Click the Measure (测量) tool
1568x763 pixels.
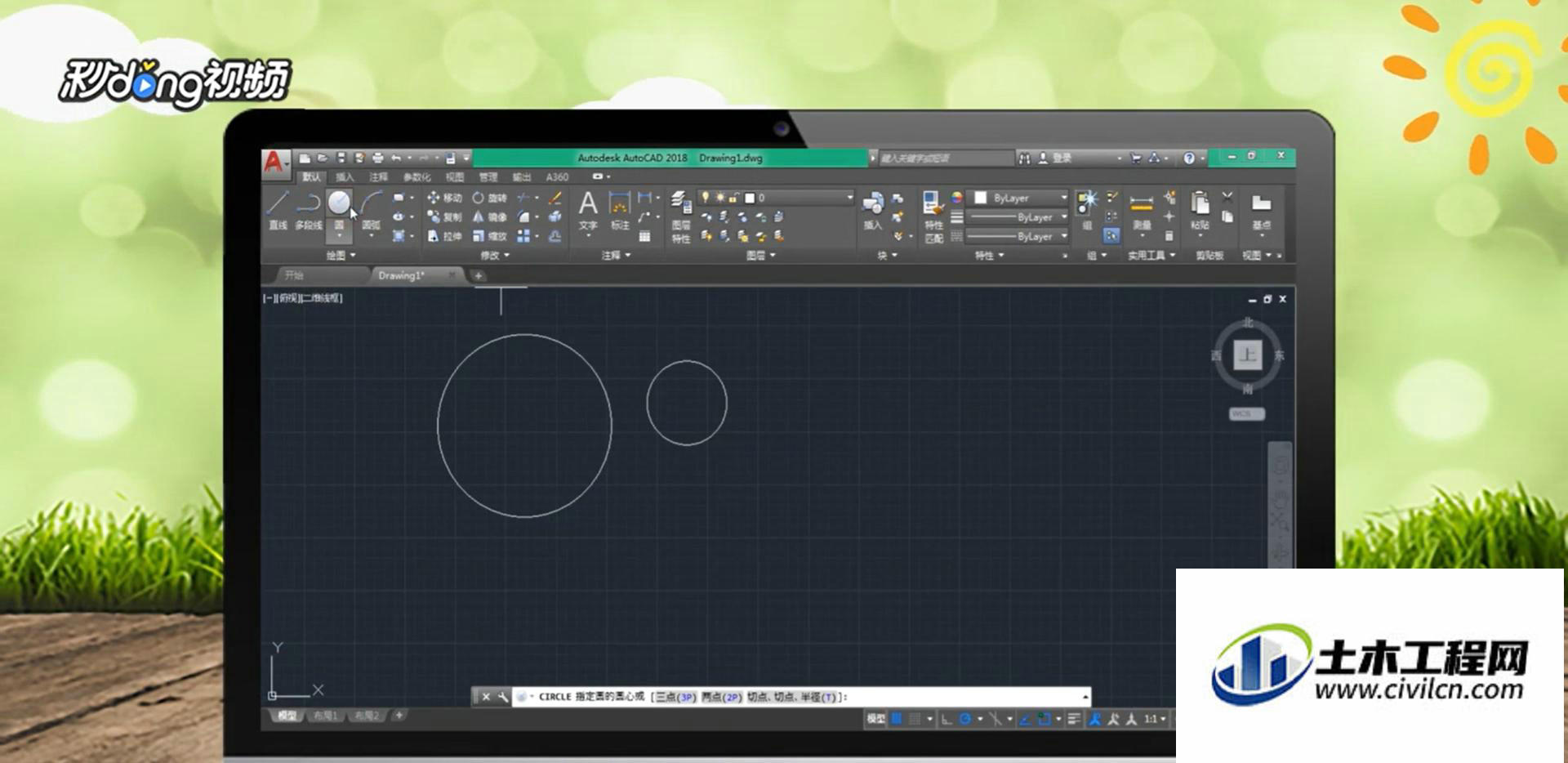coord(1142,212)
